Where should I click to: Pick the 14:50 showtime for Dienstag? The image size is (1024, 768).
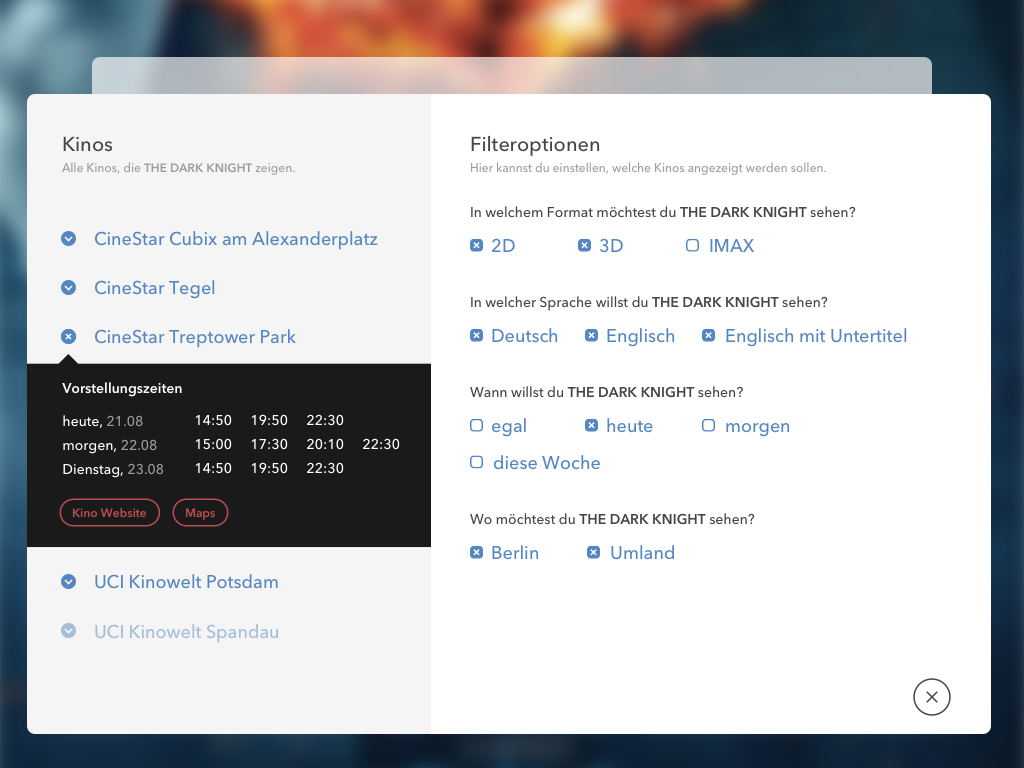214,469
